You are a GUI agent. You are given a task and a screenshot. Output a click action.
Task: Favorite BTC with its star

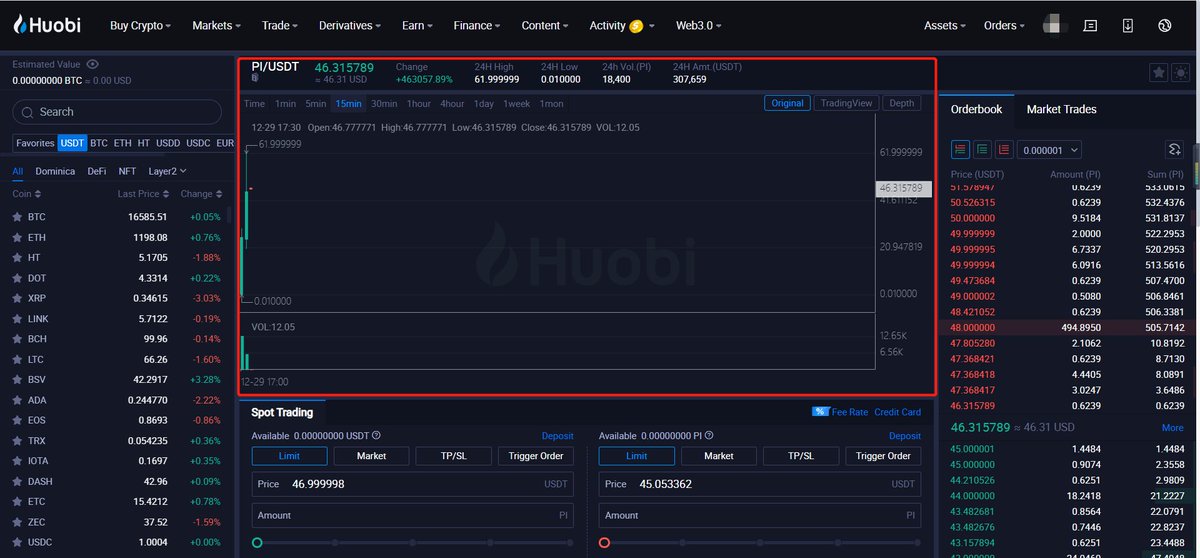[17, 217]
